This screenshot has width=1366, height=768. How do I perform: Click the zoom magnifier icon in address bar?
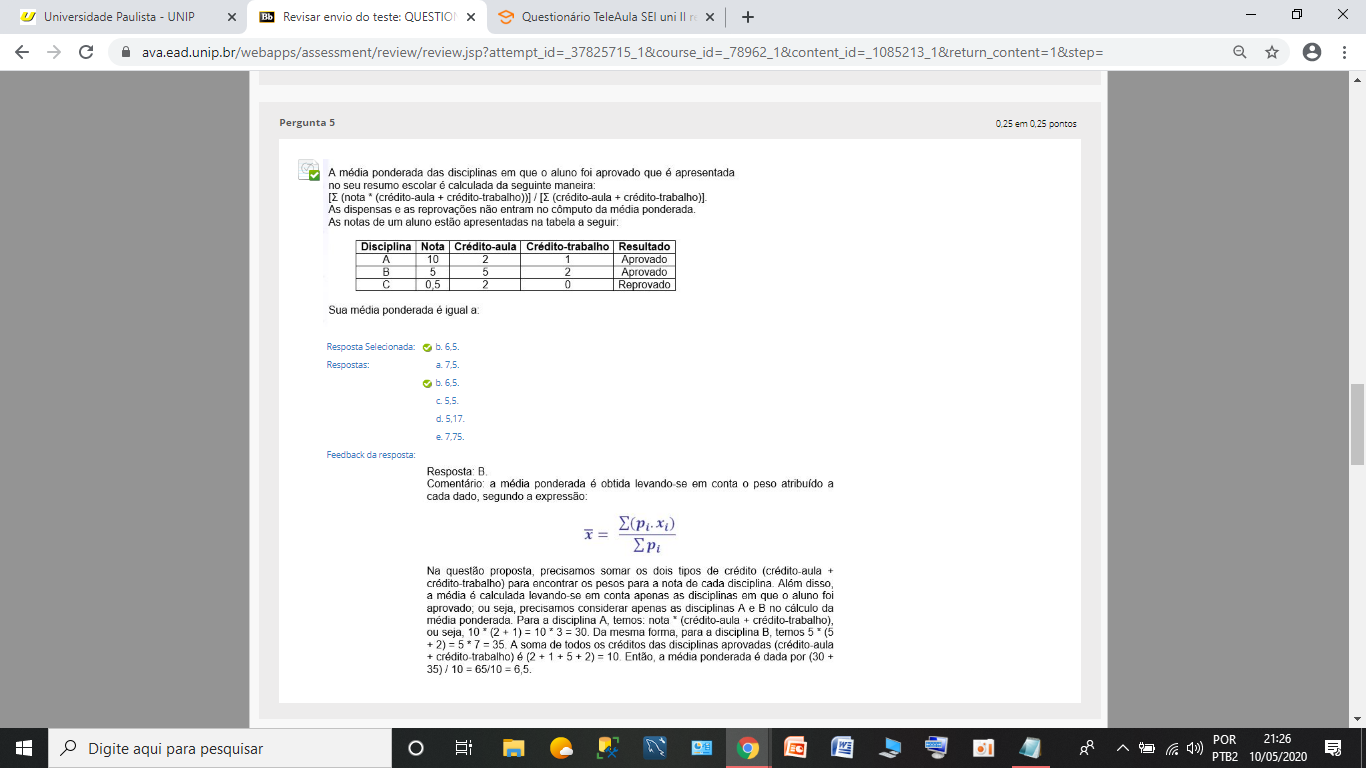(1240, 52)
